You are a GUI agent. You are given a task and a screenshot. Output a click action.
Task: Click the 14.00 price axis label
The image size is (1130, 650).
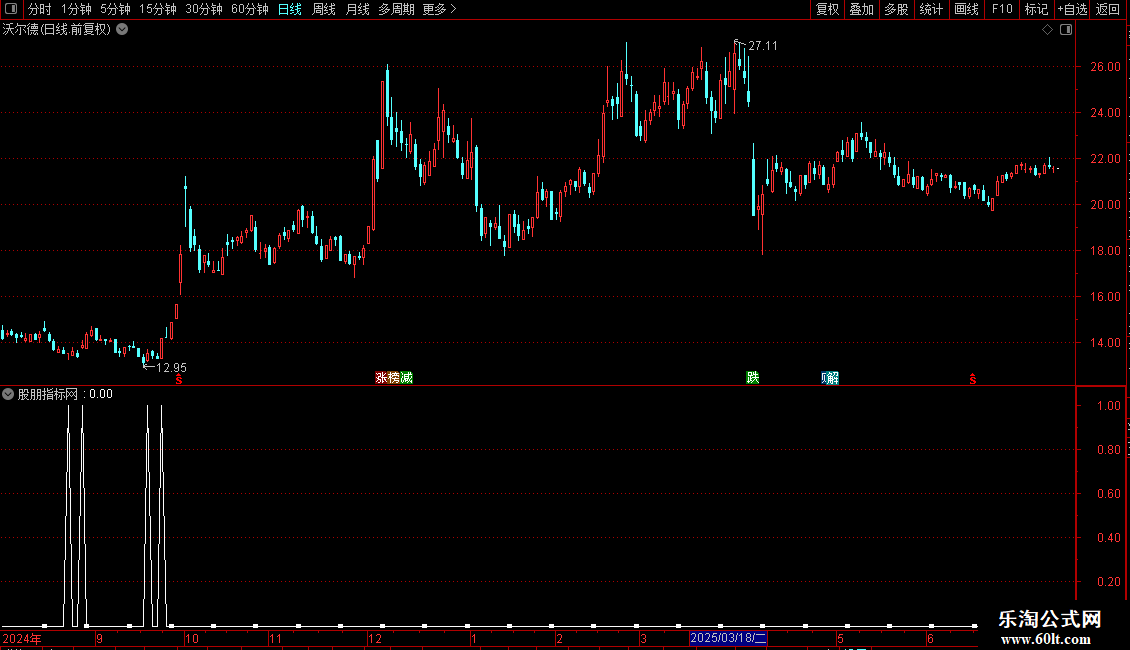tap(1105, 343)
